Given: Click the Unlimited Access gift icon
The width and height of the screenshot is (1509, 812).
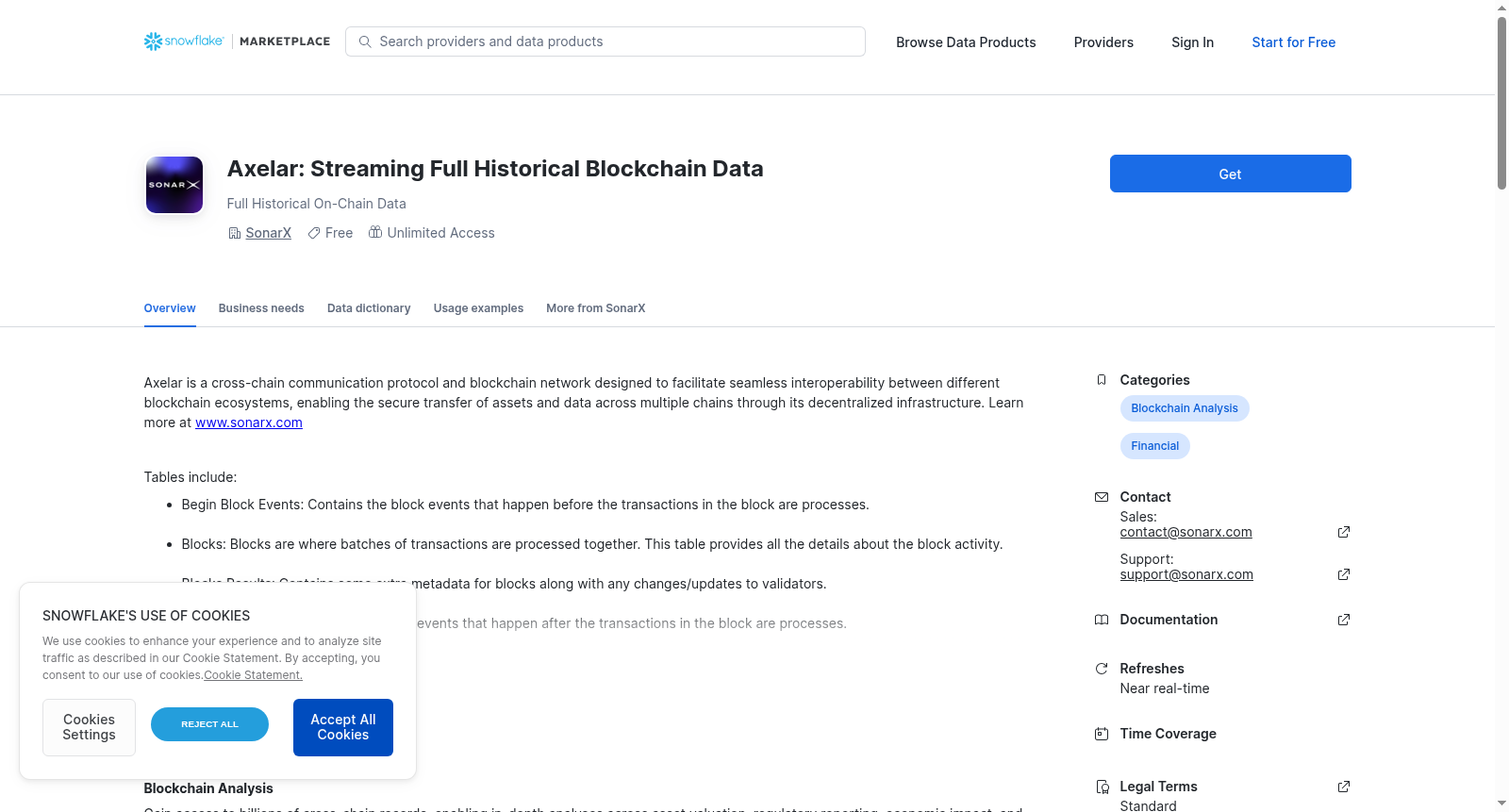Looking at the screenshot, I should [375, 232].
